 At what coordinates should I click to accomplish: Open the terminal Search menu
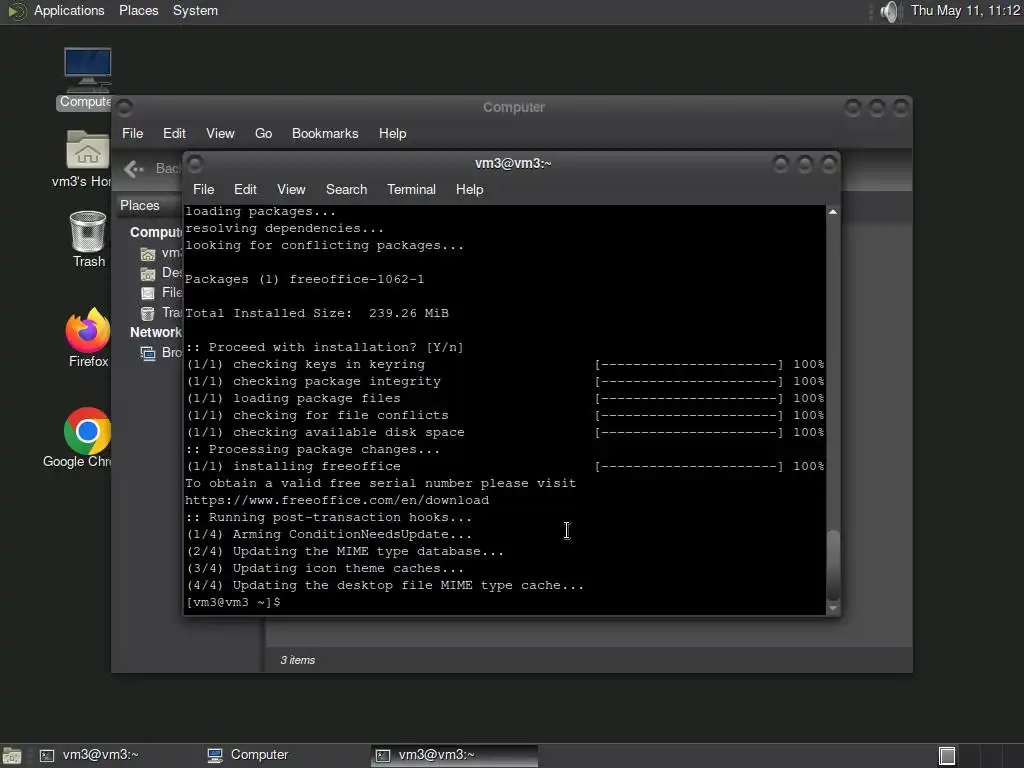tap(346, 189)
